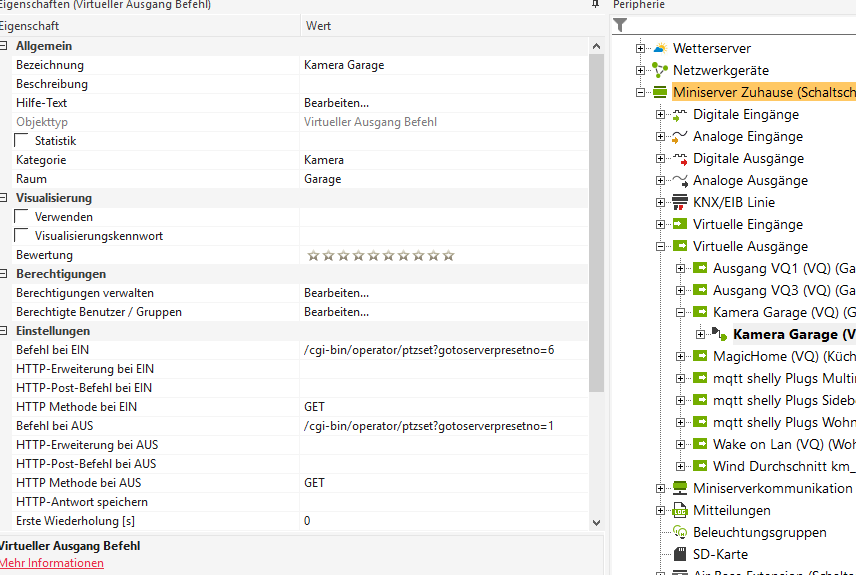Click the filter funnel icon in Peripherie
This screenshot has width=856, height=575.
click(x=621, y=25)
